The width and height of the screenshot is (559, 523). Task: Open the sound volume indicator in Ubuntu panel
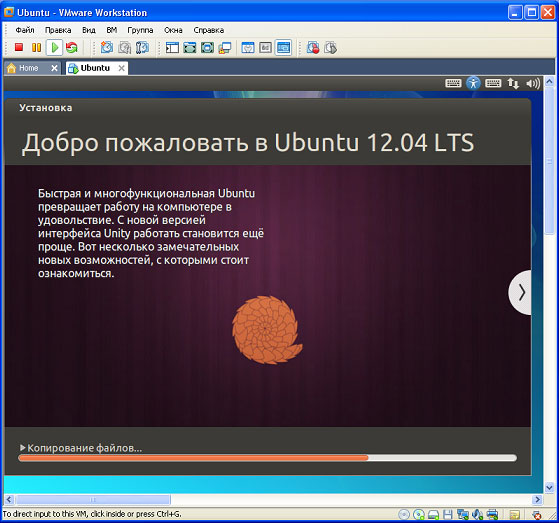click(x=533, y=83)
